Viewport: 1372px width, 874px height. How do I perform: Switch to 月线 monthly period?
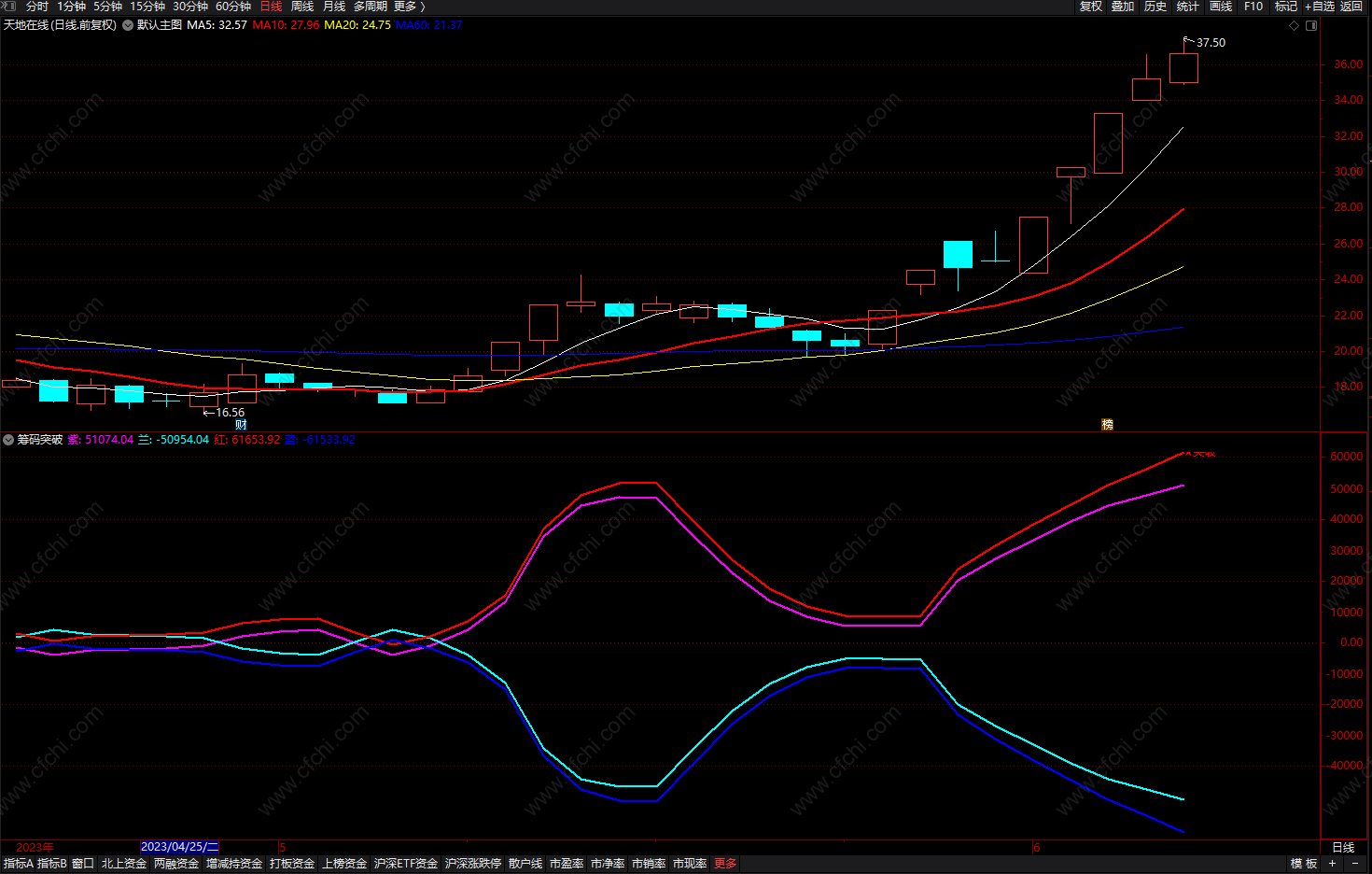(334, 7)
